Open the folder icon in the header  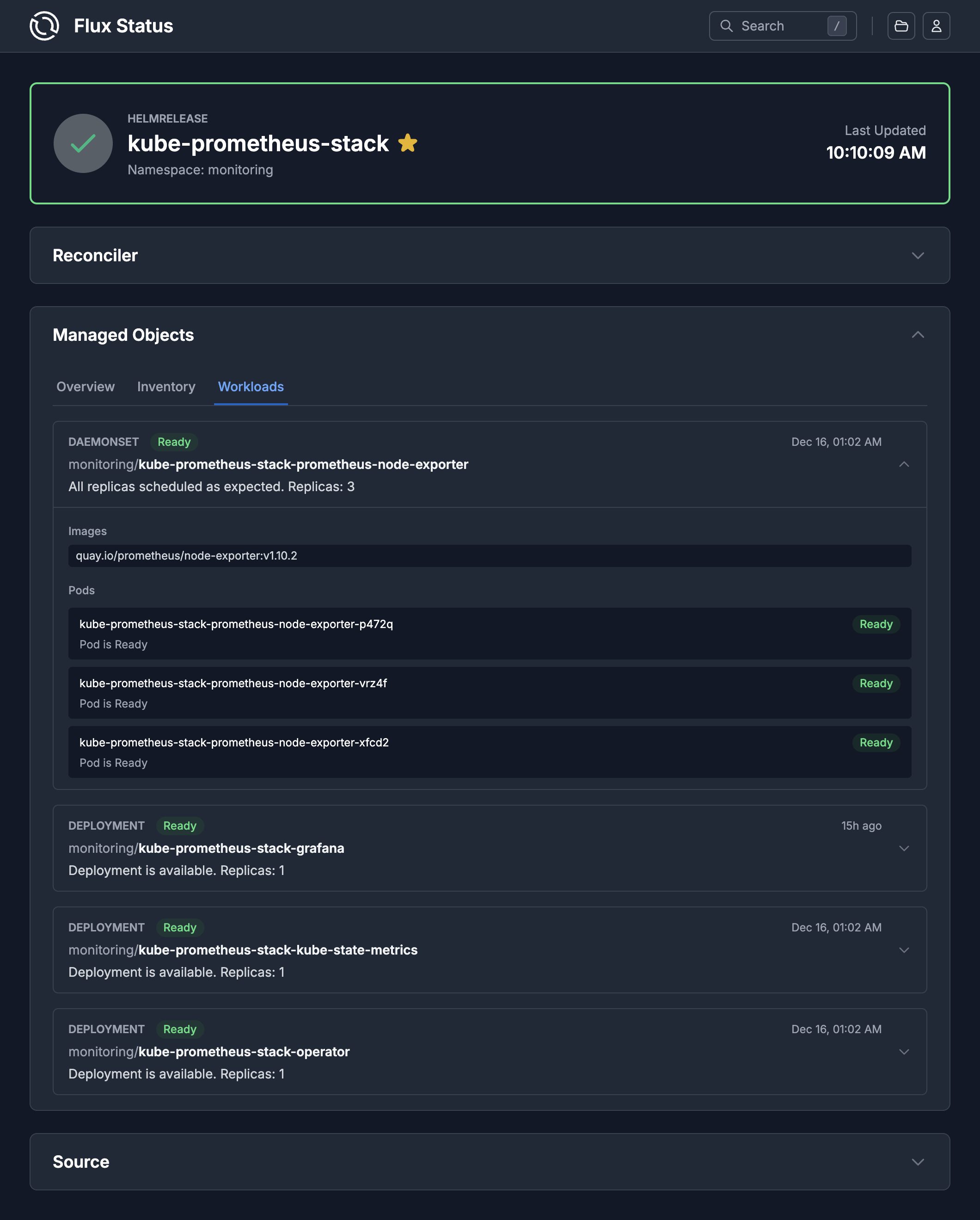click(901, 25)
